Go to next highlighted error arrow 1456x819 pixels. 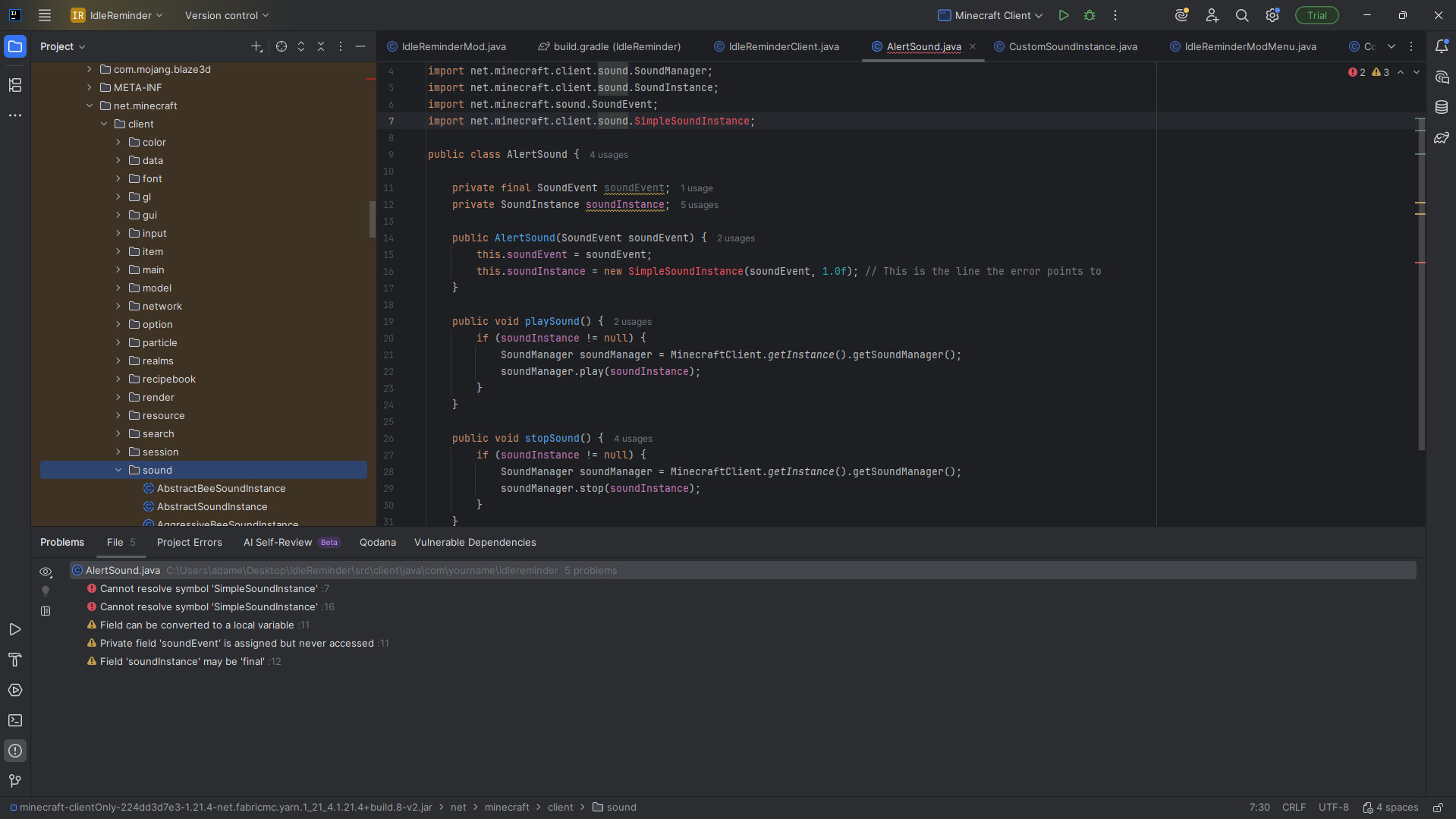(1417, 72)
